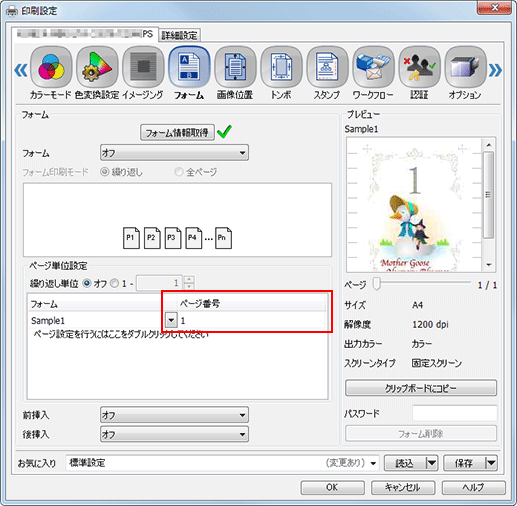
Task: Open arrow beside 保存 button
Action: point(491,463)
